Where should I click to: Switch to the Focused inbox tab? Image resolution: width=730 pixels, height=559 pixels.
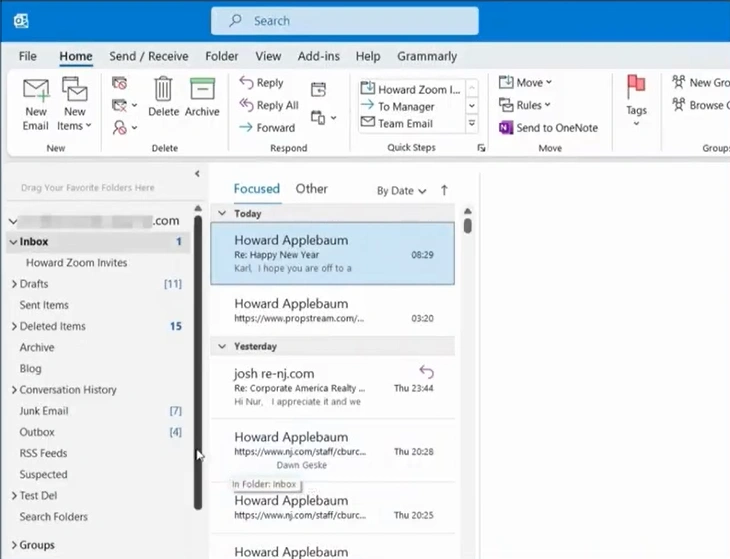(257, 189)
